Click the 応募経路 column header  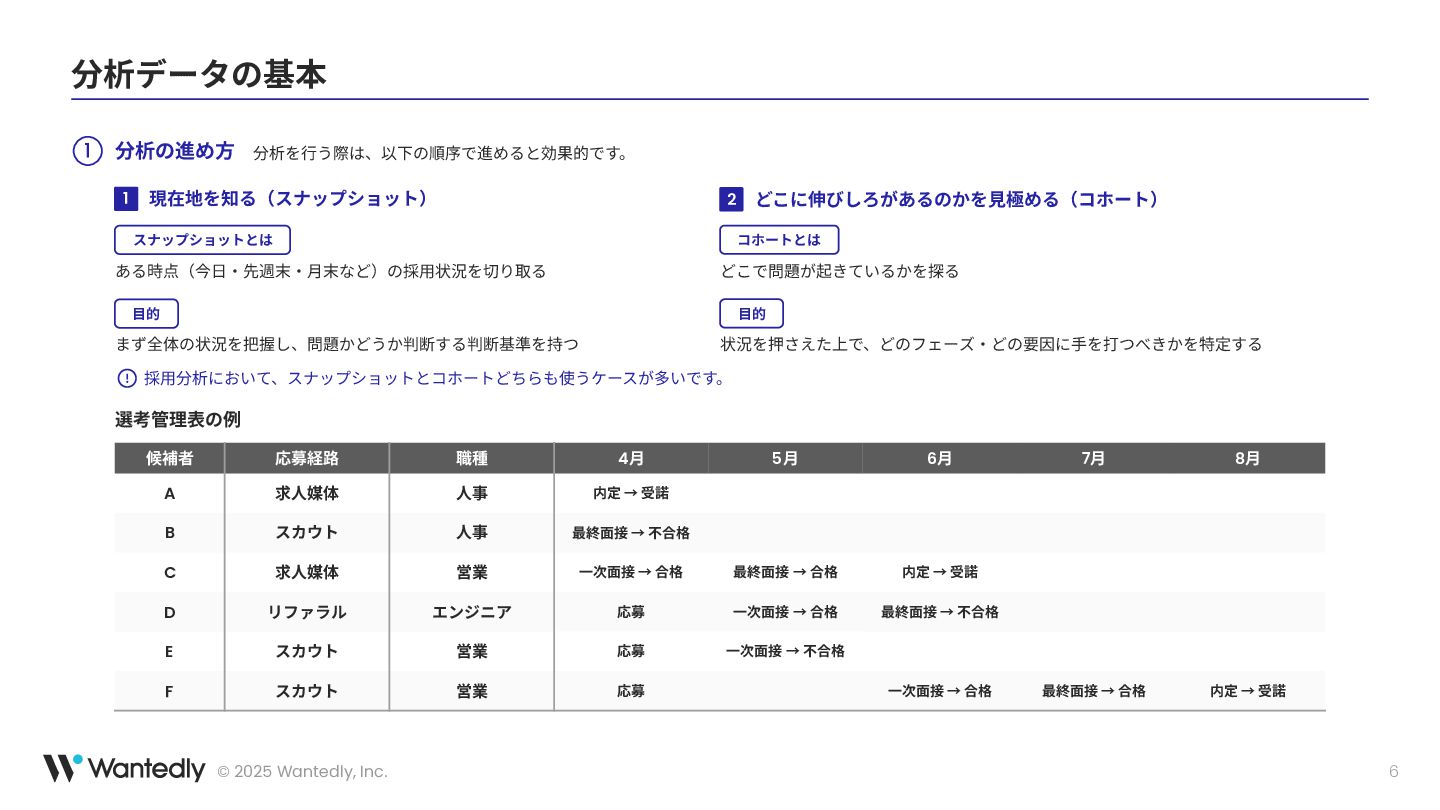coord(307,458)
